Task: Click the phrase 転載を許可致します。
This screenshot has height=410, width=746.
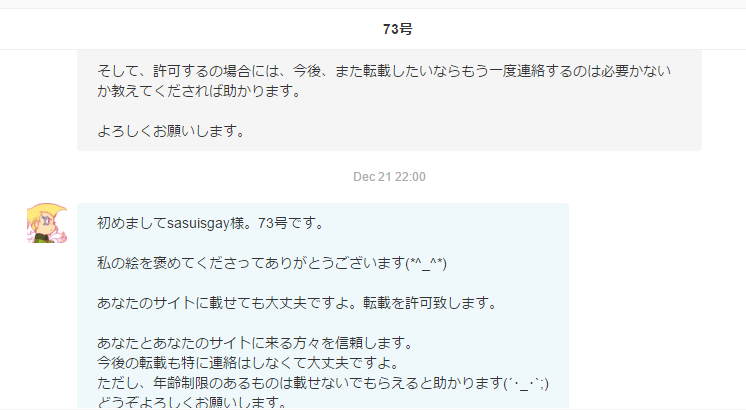Action: click(431, 303)
